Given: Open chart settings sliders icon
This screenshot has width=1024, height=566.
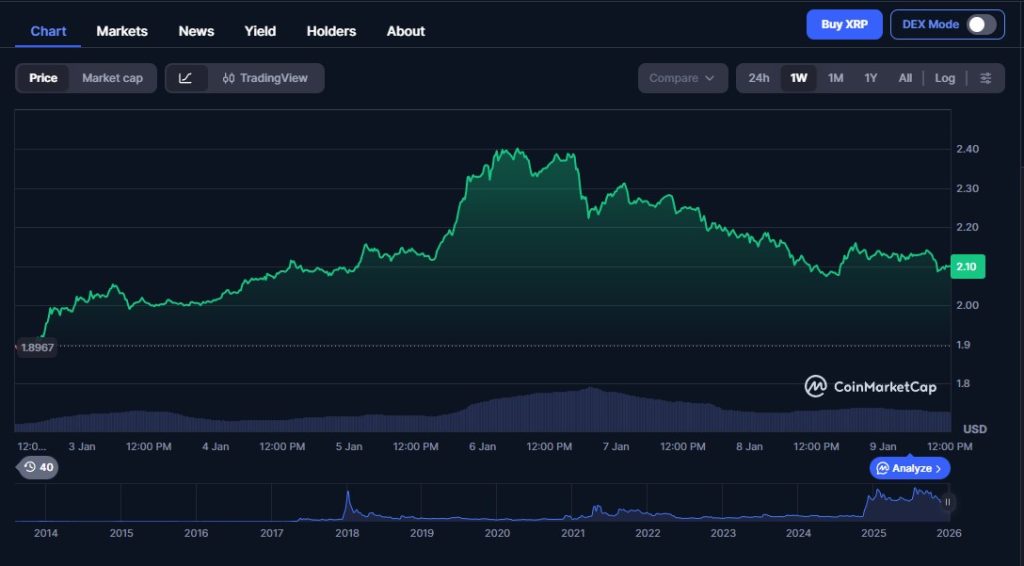Looking at the screenshot, I should pyautogui.click(x=985, y=78).
